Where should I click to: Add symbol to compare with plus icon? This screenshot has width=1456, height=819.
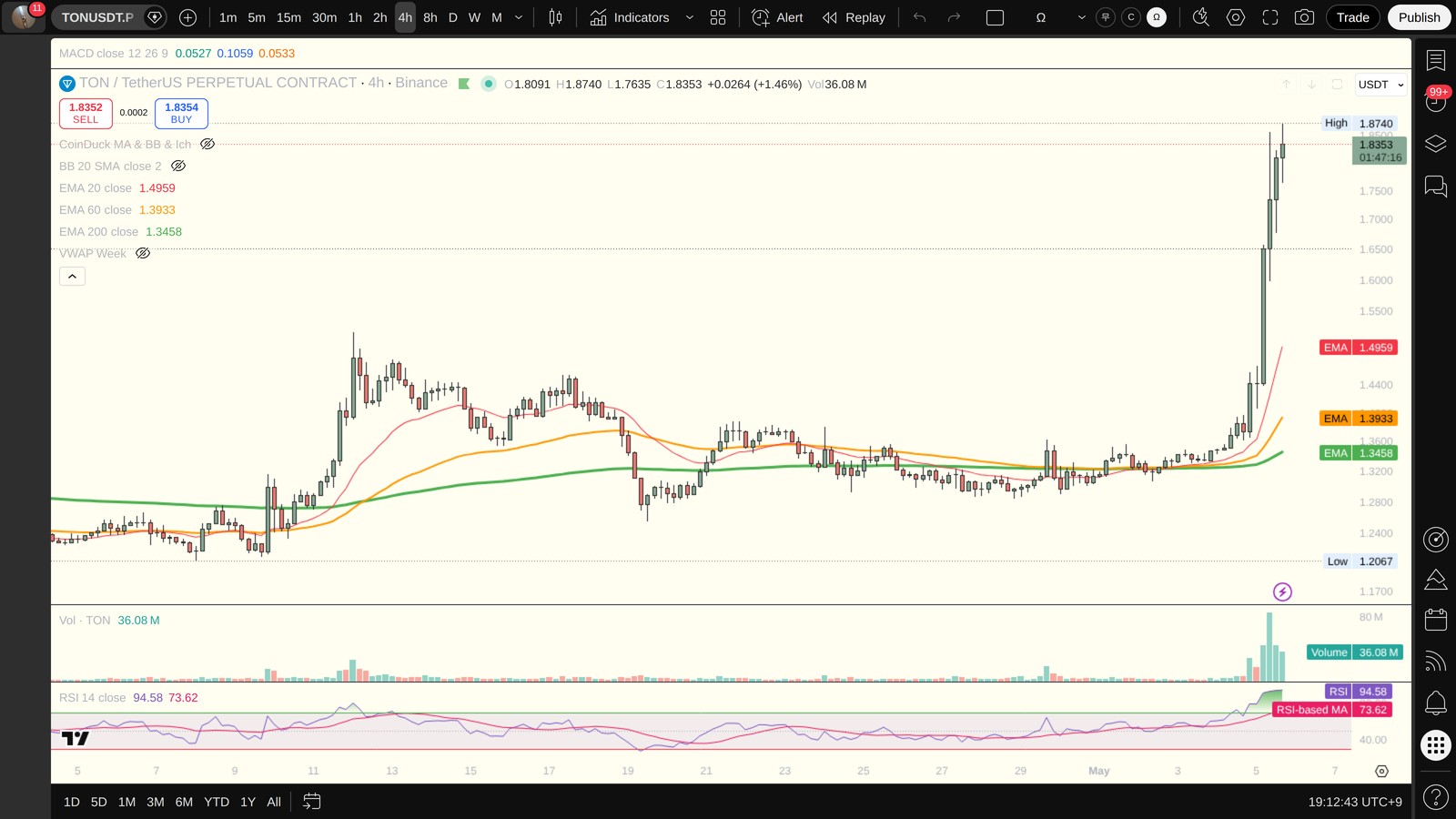click(x=187, y=17)
